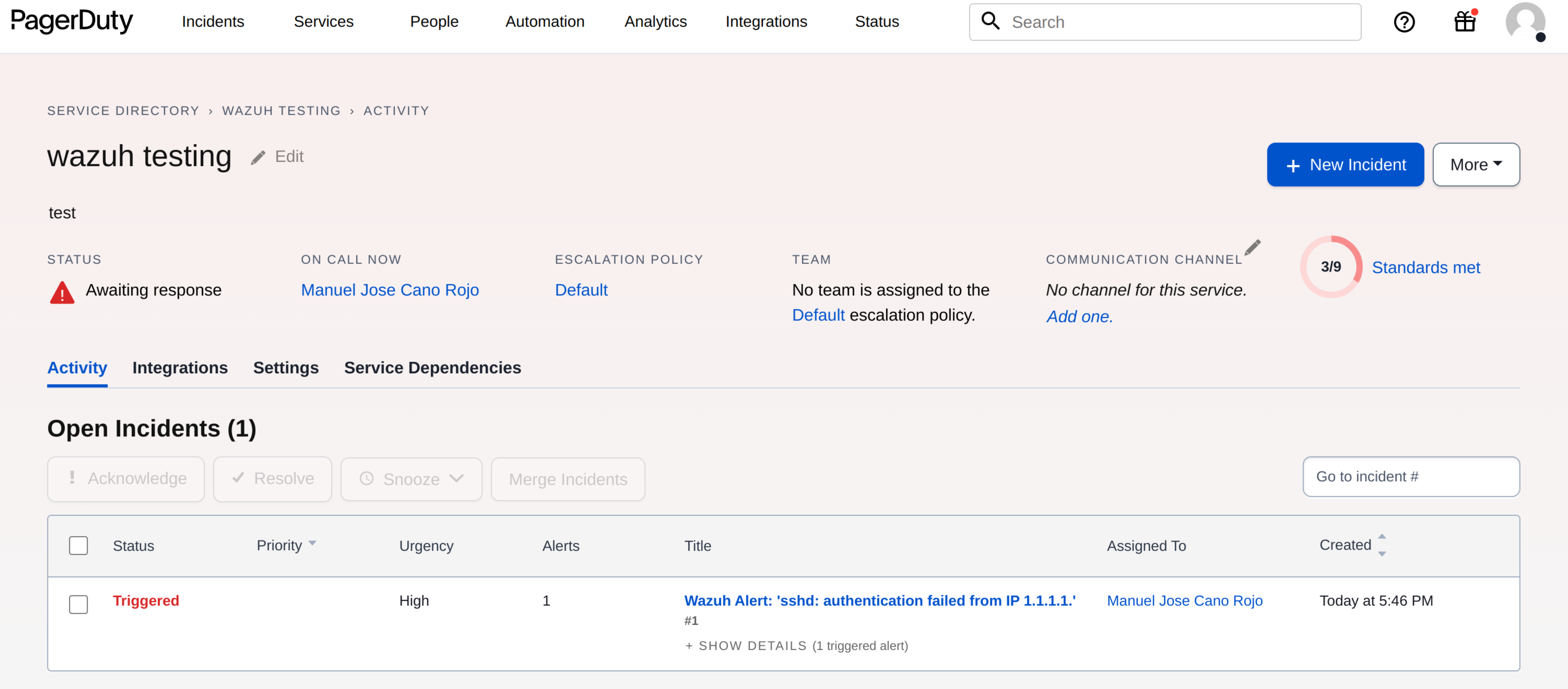Expand the Snooze dropdown chevron
The image size is (1568, 689).
coord(457,479)
